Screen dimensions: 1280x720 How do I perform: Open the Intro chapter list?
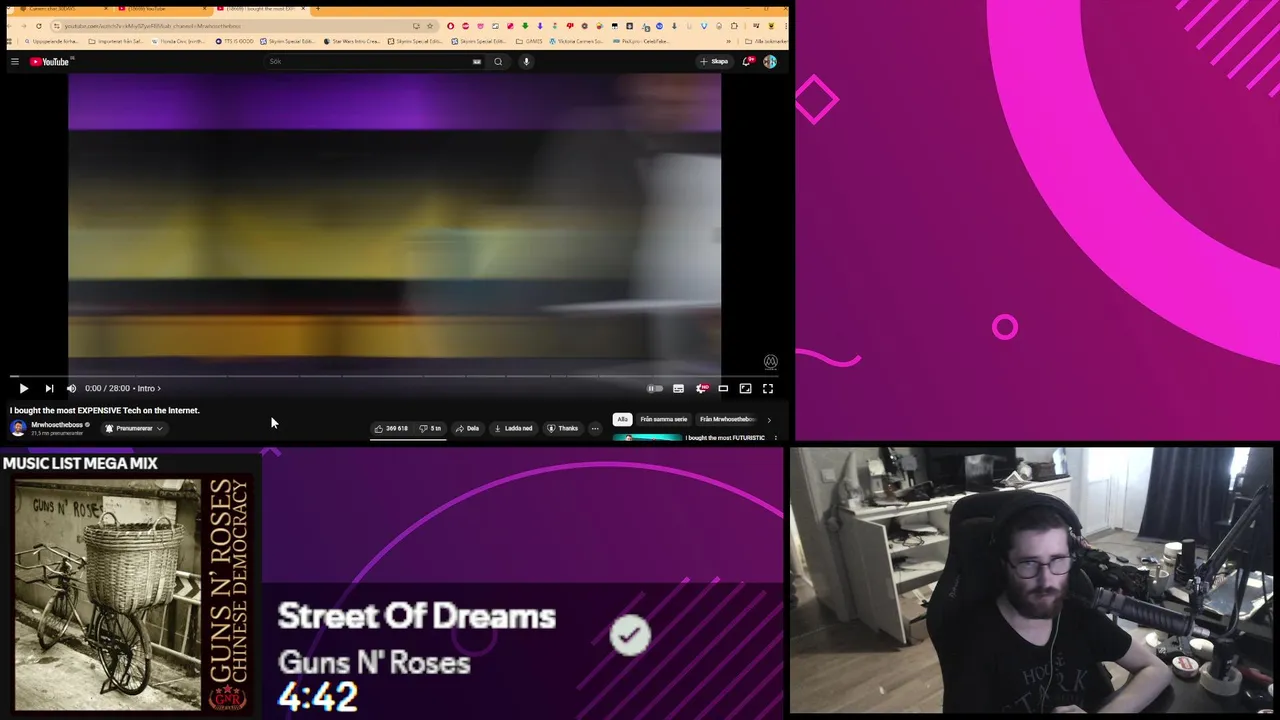point(149,388)
